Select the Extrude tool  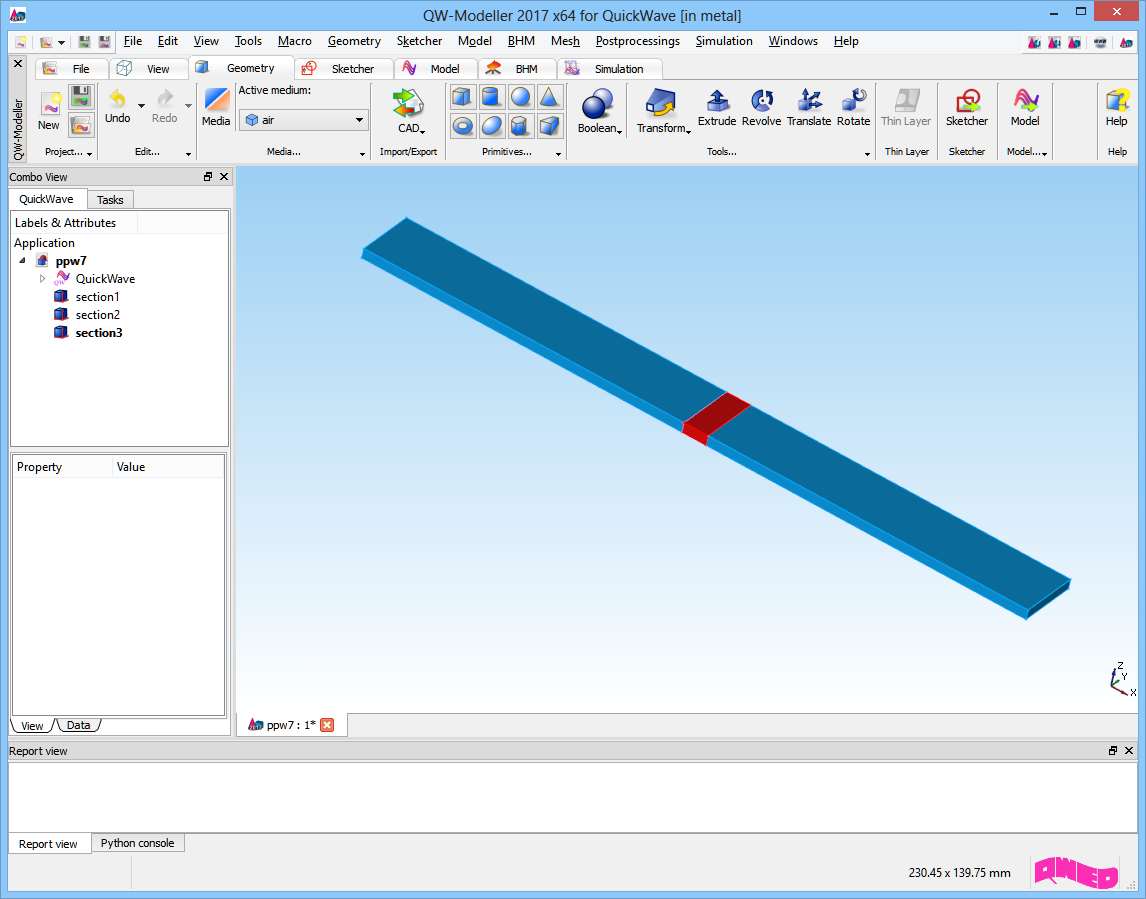coord(717,107)
